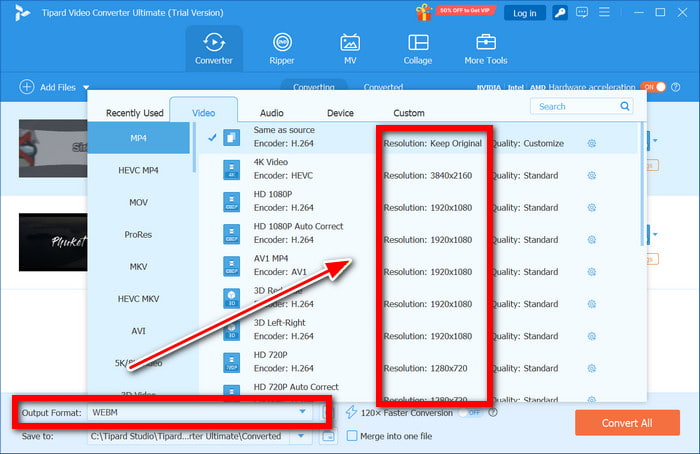Toggle hardware acceleration switch

pos(653,87)
